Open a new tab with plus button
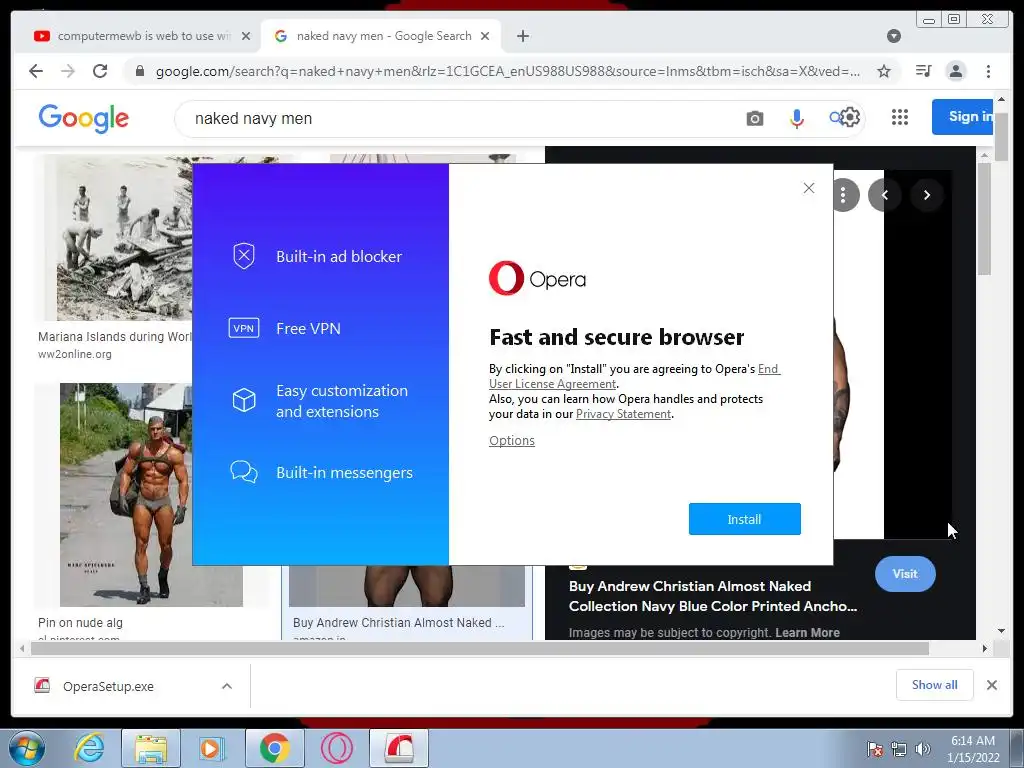 [522, 36]
